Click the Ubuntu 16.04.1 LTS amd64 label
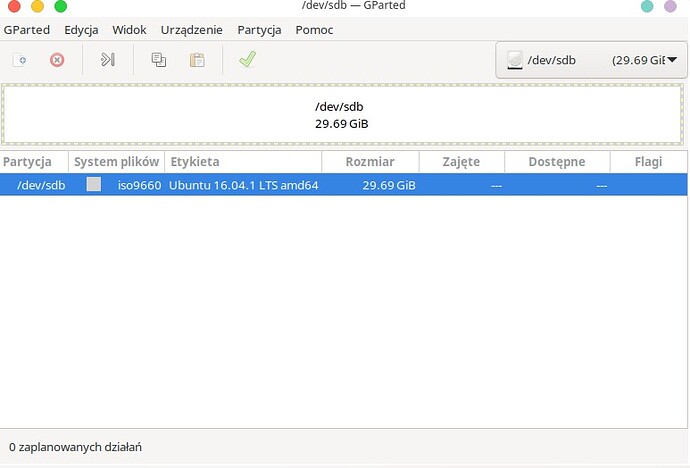This screenshot has height=468, width=690. (243, 185)
